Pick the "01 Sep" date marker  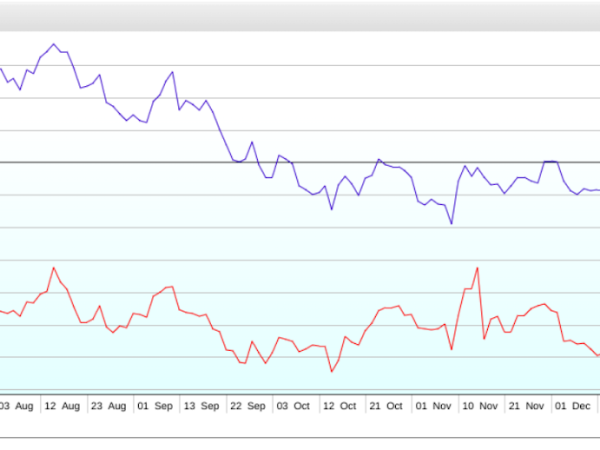coord(155,406)
